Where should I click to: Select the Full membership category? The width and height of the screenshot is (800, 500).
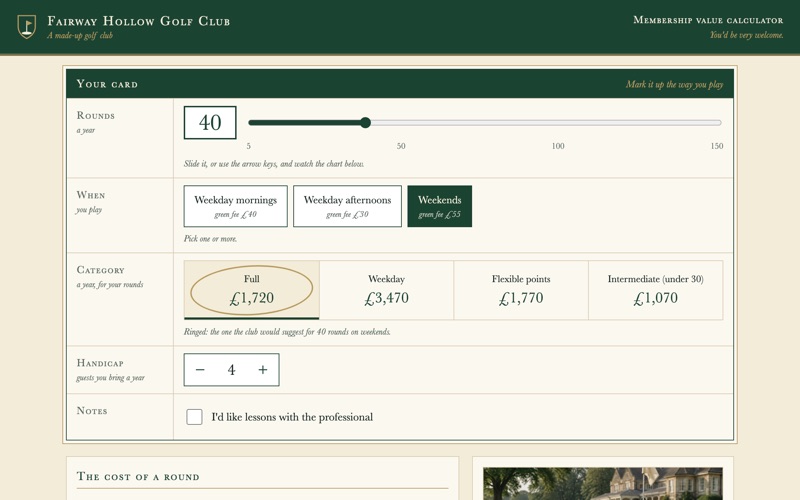click(x=252, y=290)
